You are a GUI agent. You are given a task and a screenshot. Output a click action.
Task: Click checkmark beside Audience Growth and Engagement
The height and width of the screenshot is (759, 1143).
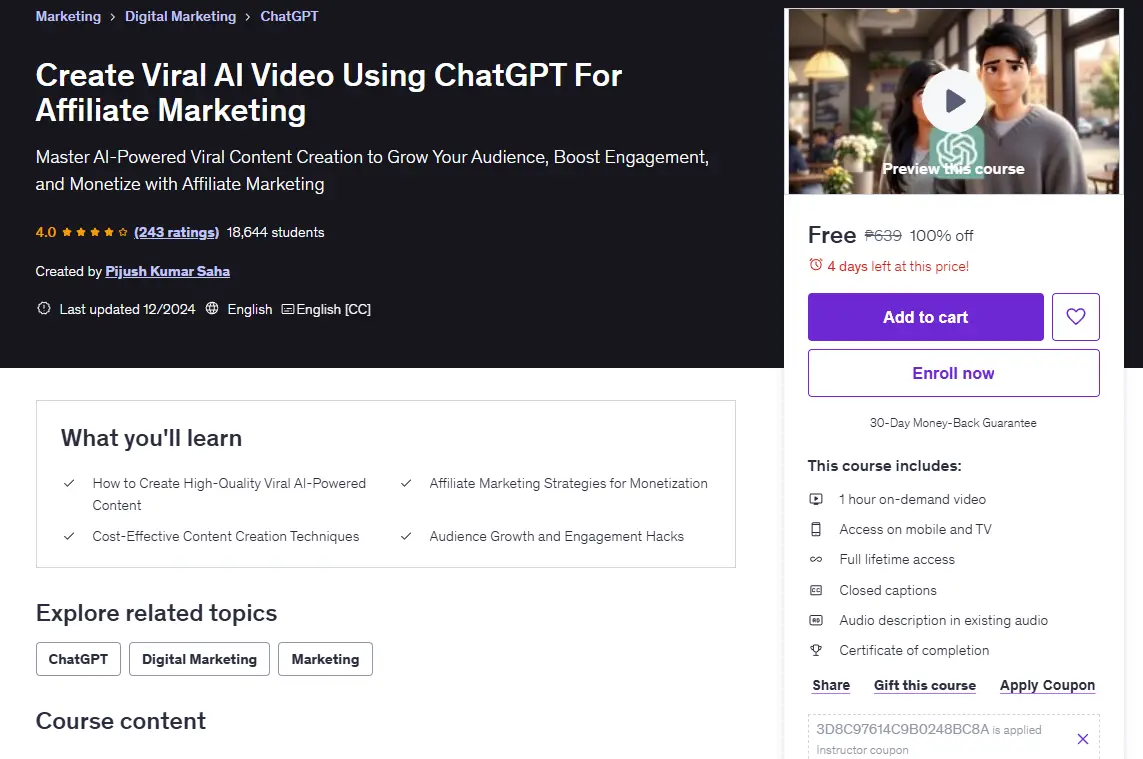point(406,536)
